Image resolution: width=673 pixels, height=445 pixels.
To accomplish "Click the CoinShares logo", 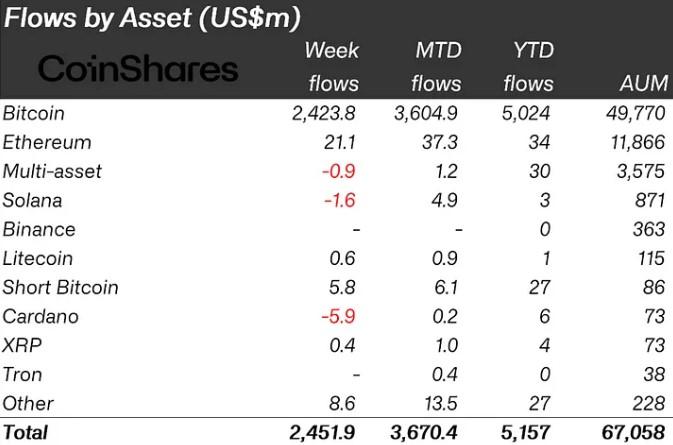I will pyautogui.click(x=138, y=69).
